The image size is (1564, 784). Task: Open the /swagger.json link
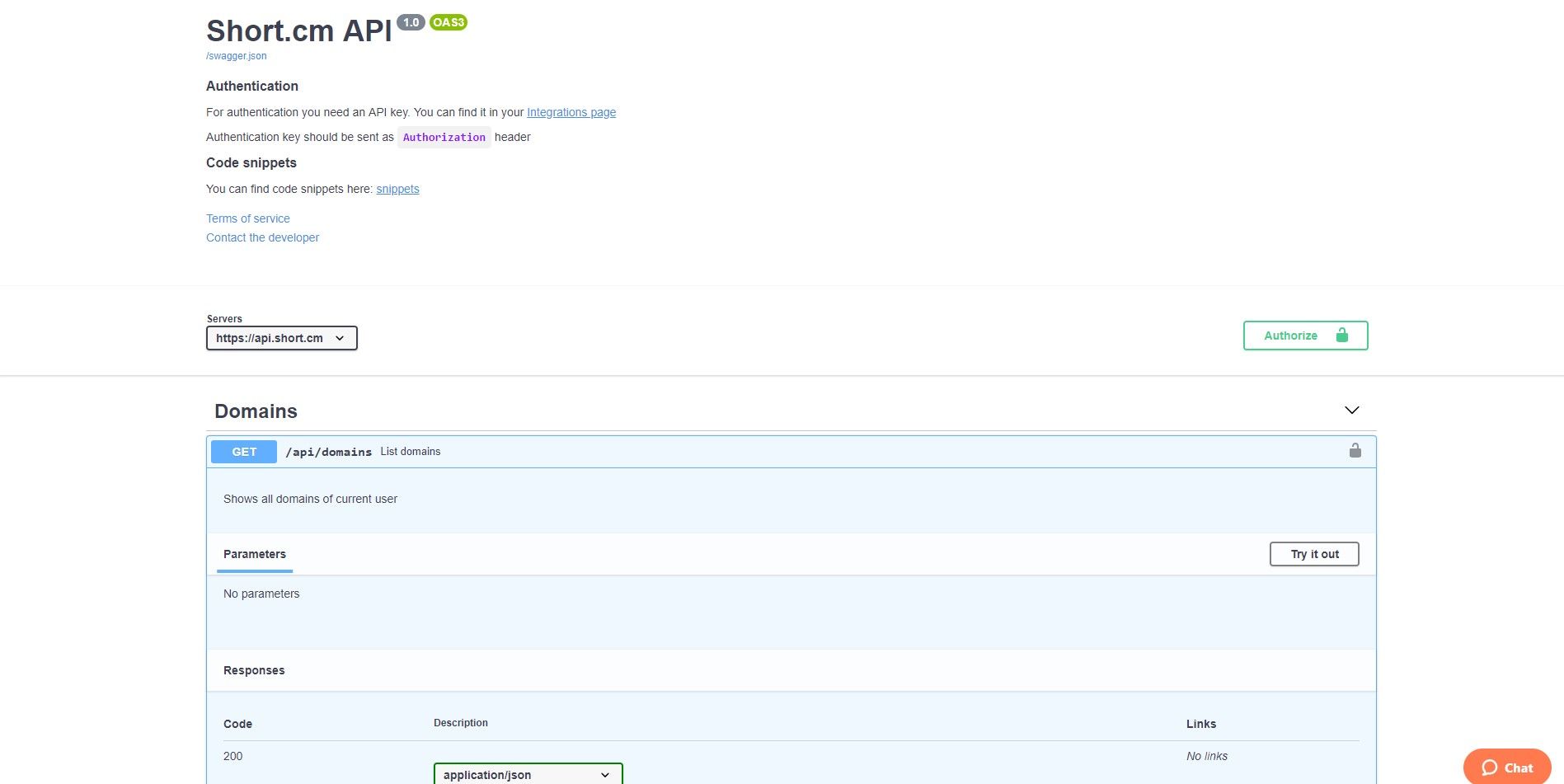(x=236, y=55)
